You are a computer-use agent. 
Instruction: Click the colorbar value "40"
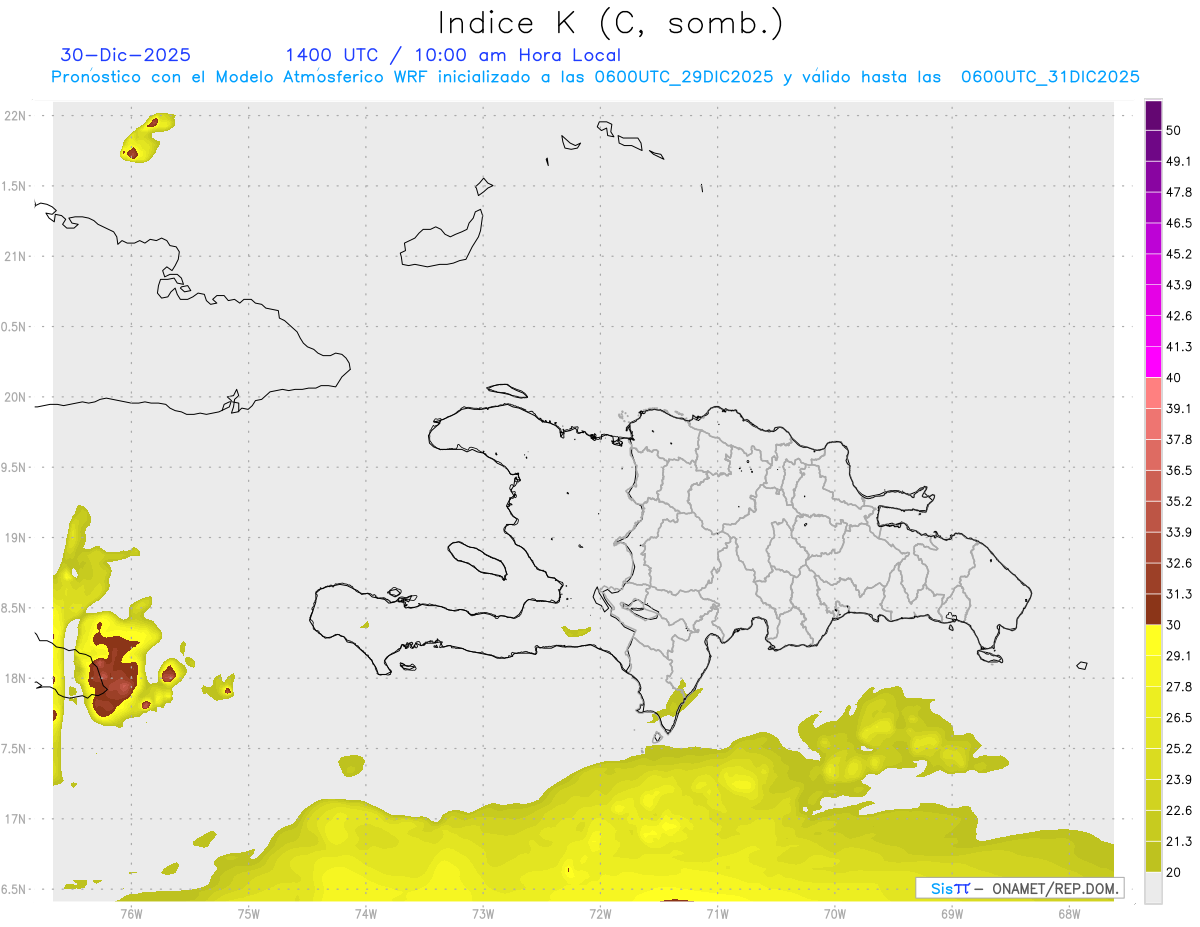1173,378
